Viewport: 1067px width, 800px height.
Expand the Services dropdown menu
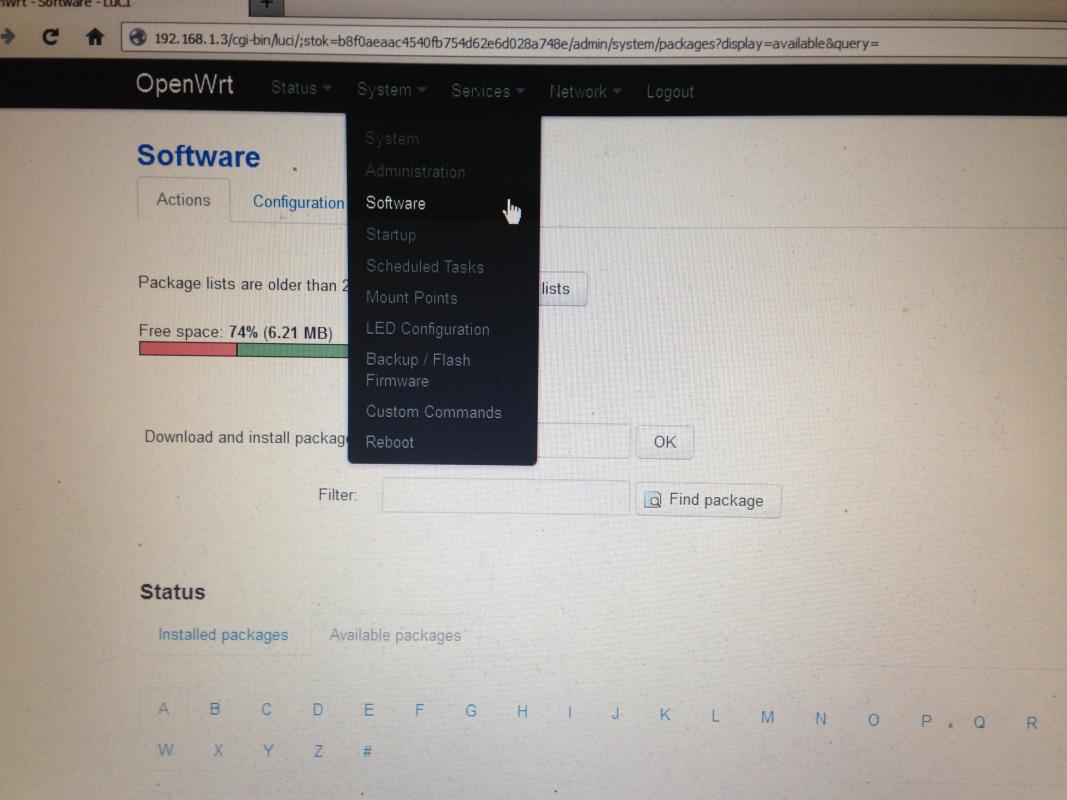coord(487,90)
